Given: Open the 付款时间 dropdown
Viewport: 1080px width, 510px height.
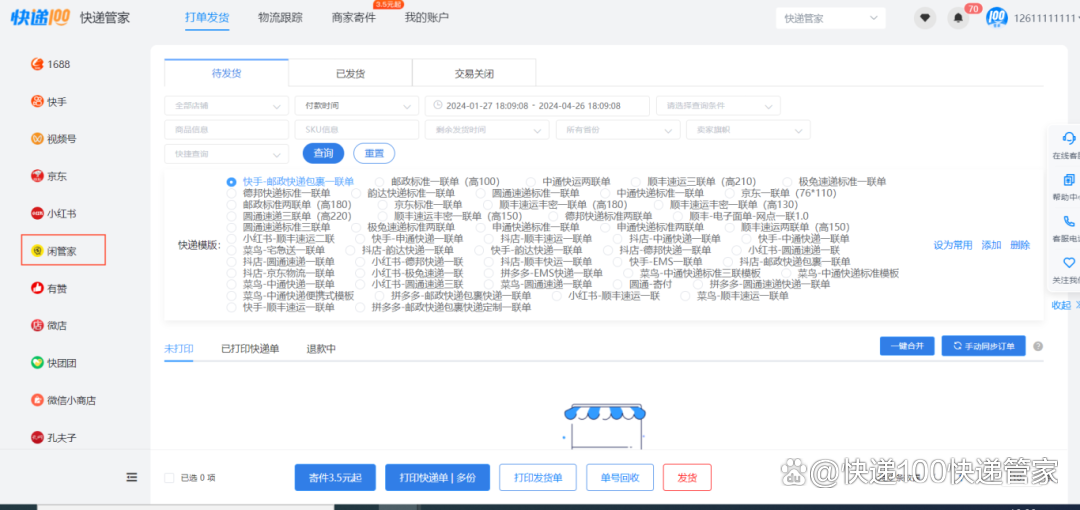Looking at the screenshot, I should point(357,105).
